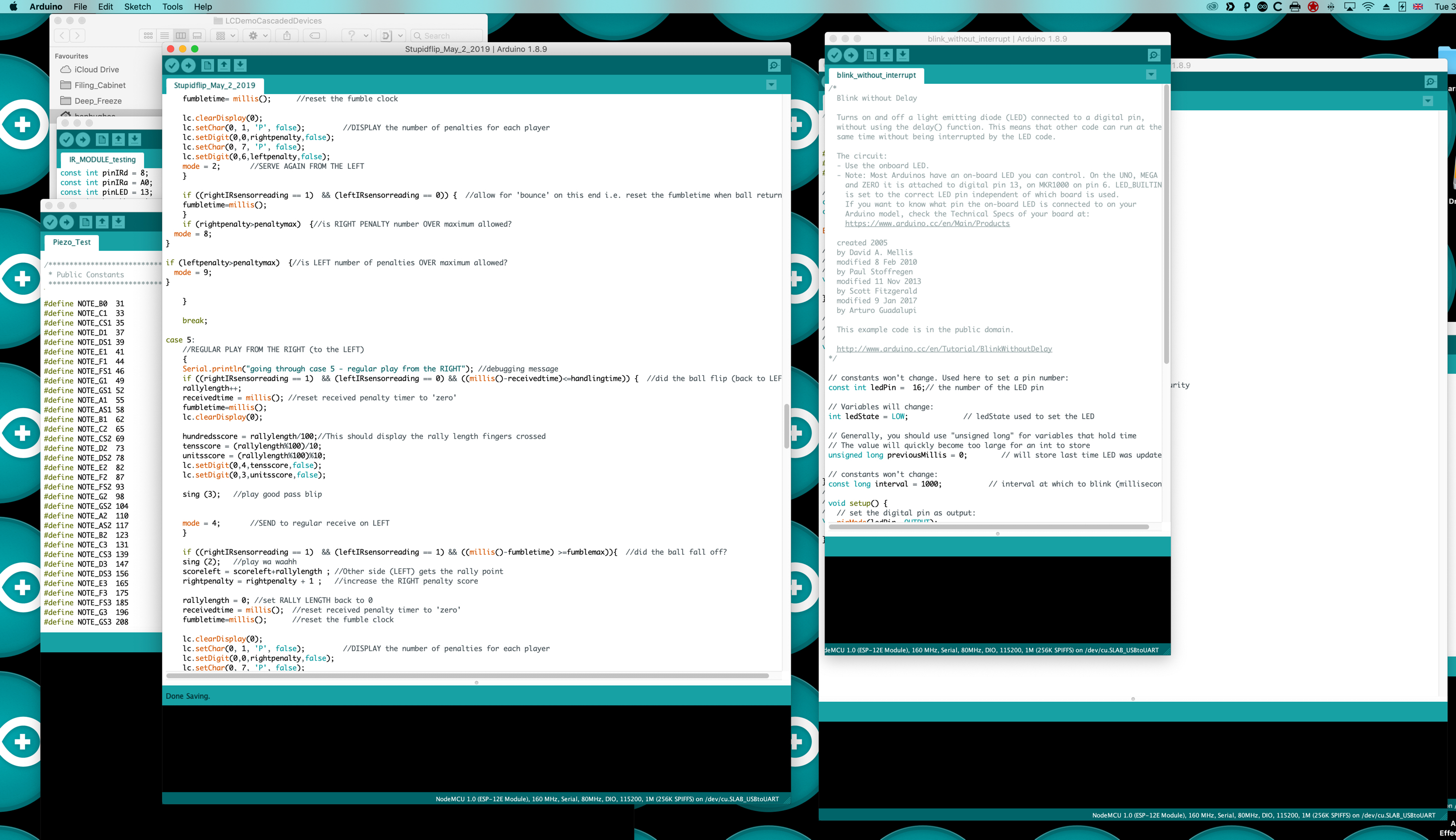Open Serial Monitor in the rightmost background window
This screenshot has width=1456, height=840.
1430,81
